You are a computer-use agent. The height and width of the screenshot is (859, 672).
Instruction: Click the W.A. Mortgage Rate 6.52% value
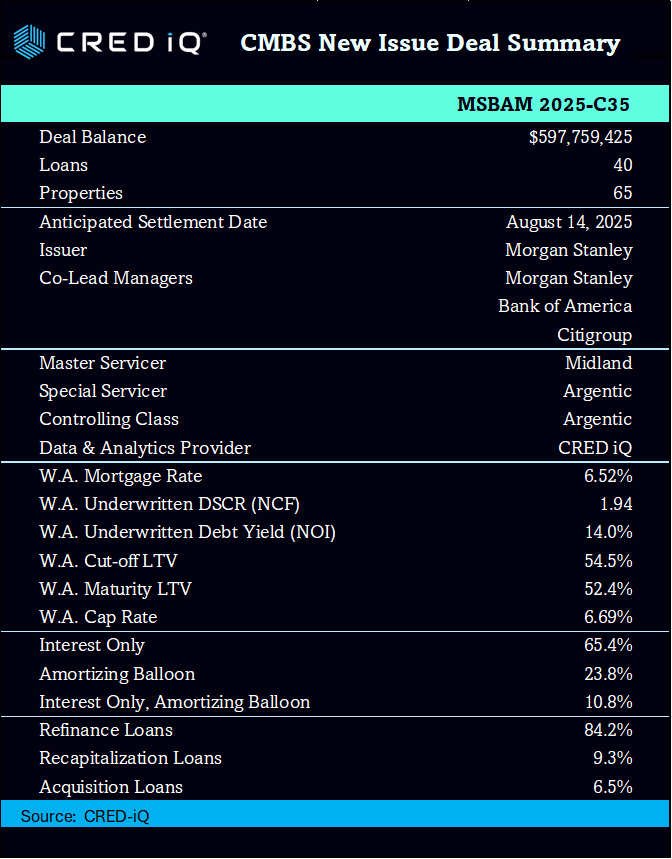[x=608, y=476]
